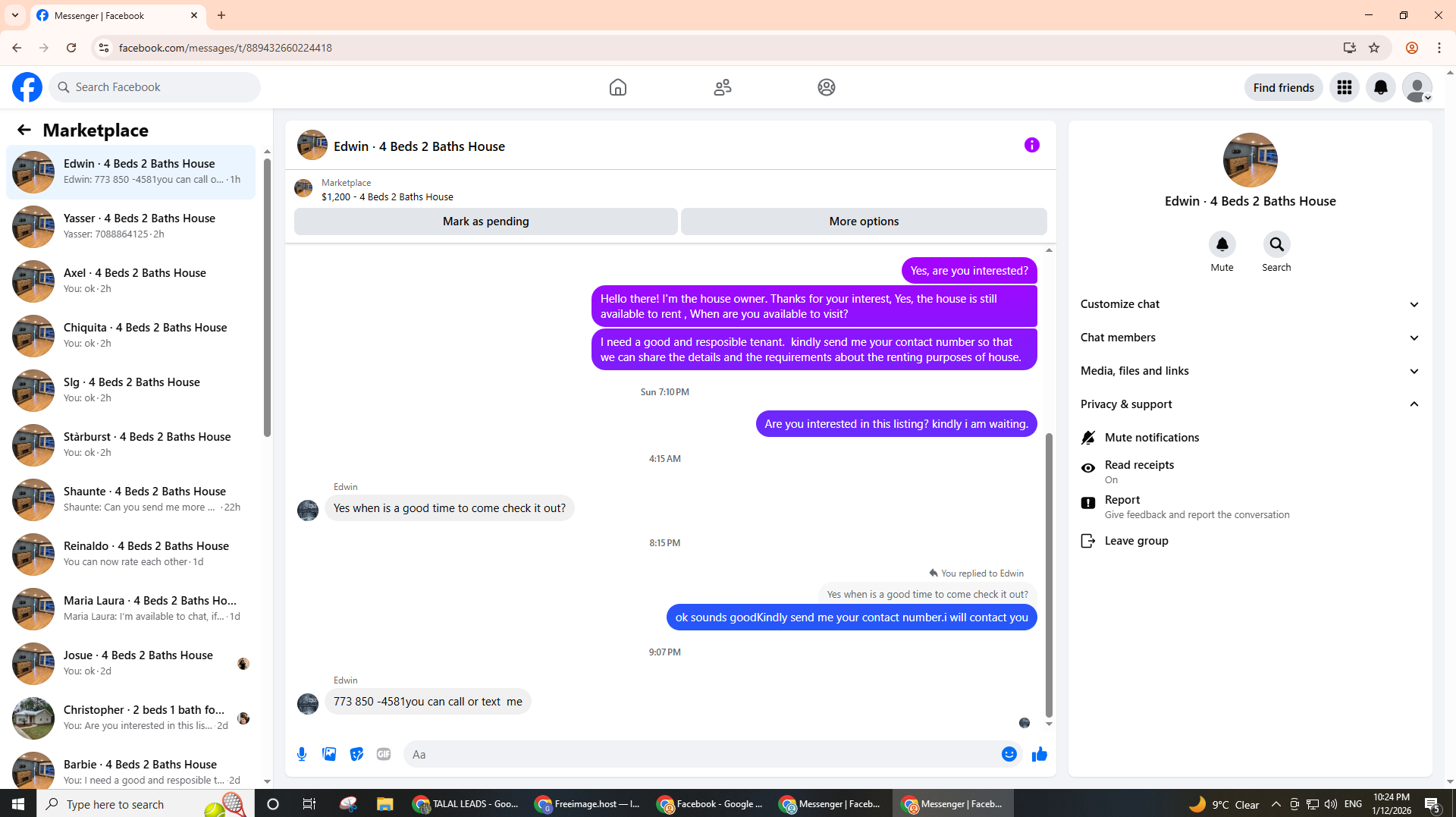Choose a sticker icon
Image resolution: width=1456 pixels, height=817 pixels.
[356, 754]
